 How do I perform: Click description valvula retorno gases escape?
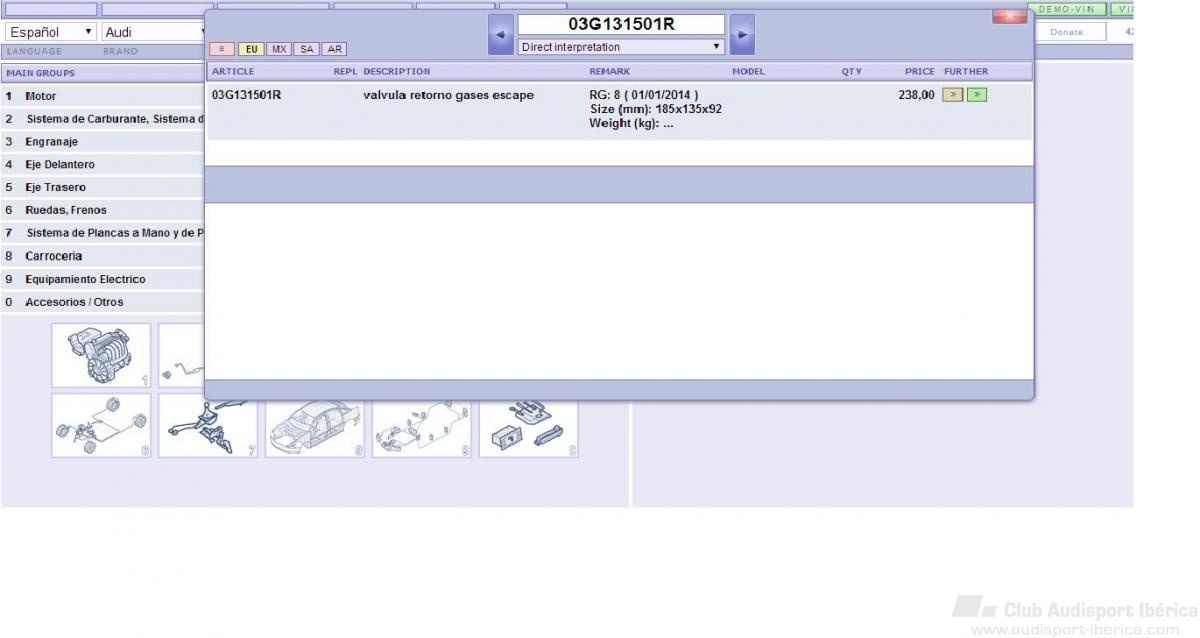tap(448, 95)
